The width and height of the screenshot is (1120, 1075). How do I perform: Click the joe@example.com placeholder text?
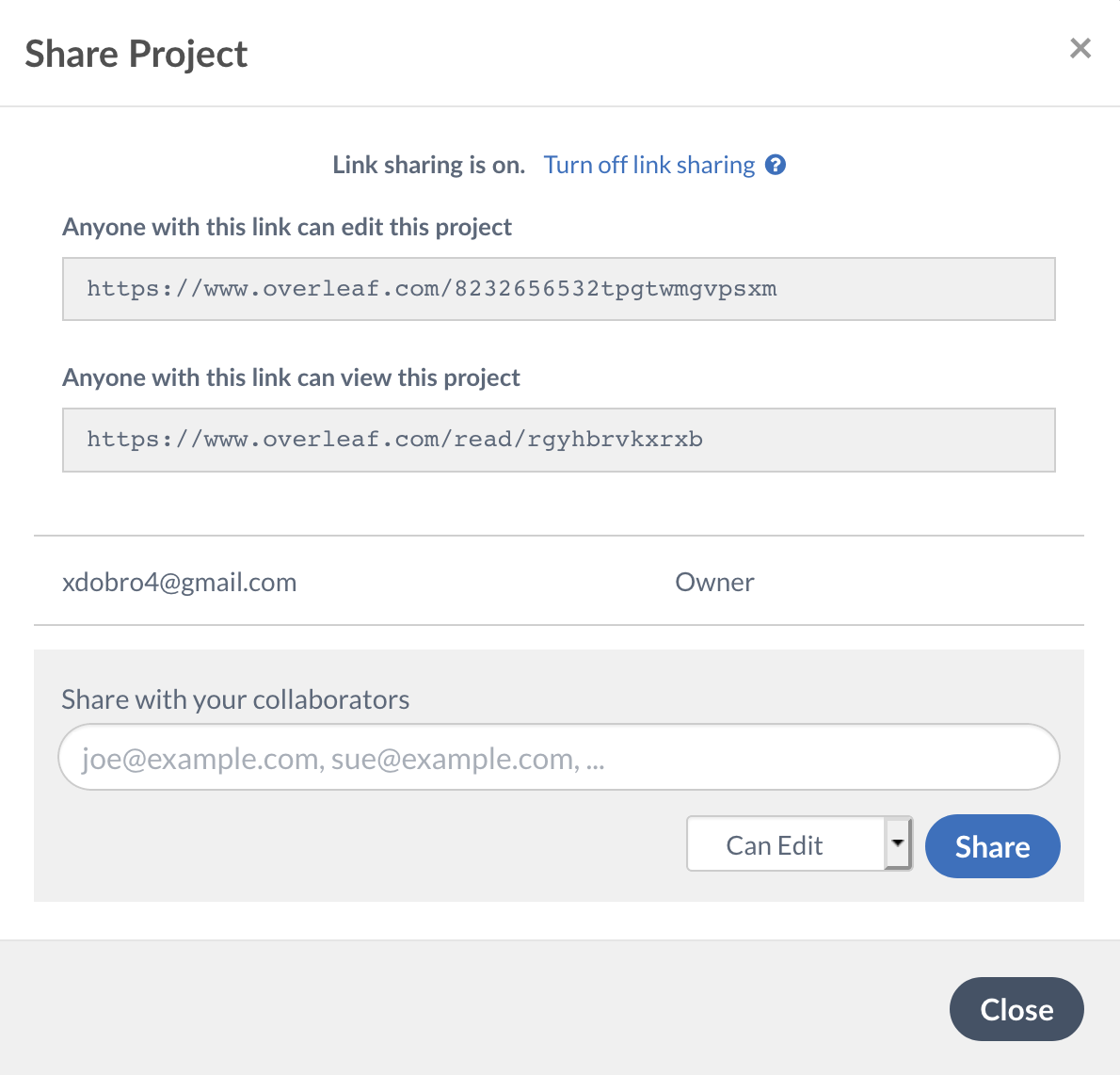click(343, 759)
